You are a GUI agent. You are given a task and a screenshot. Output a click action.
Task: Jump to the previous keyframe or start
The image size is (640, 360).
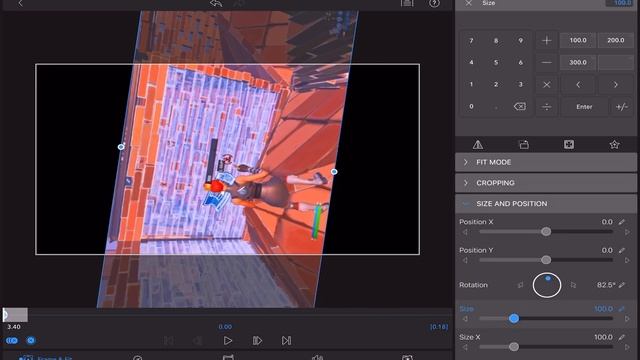[169, 340]
